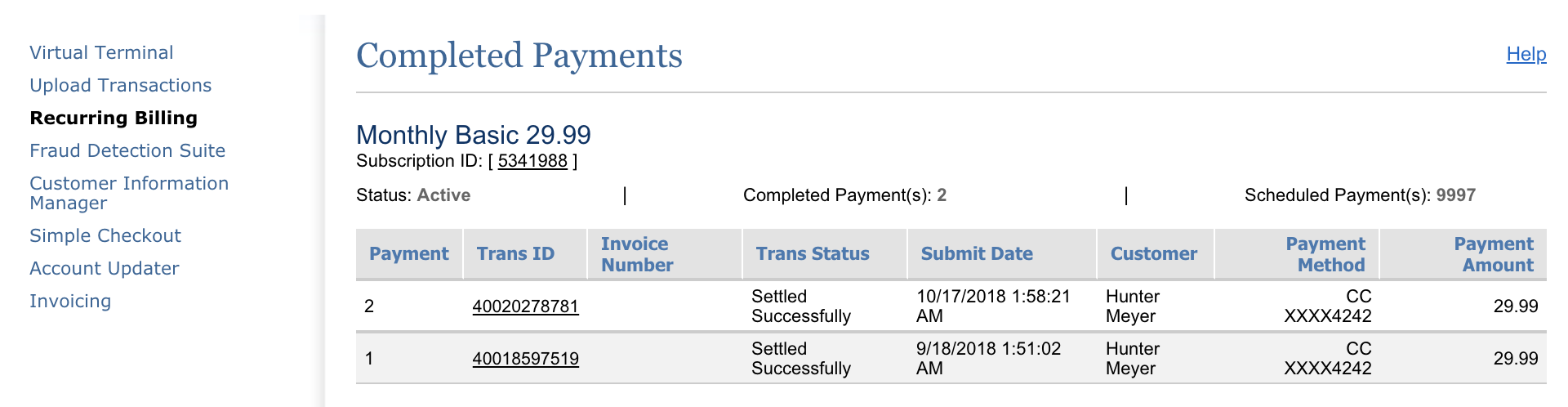Open the Fraud Detection Suite
This screenshot has width=1568, height=407.
(x=127, y=151)
